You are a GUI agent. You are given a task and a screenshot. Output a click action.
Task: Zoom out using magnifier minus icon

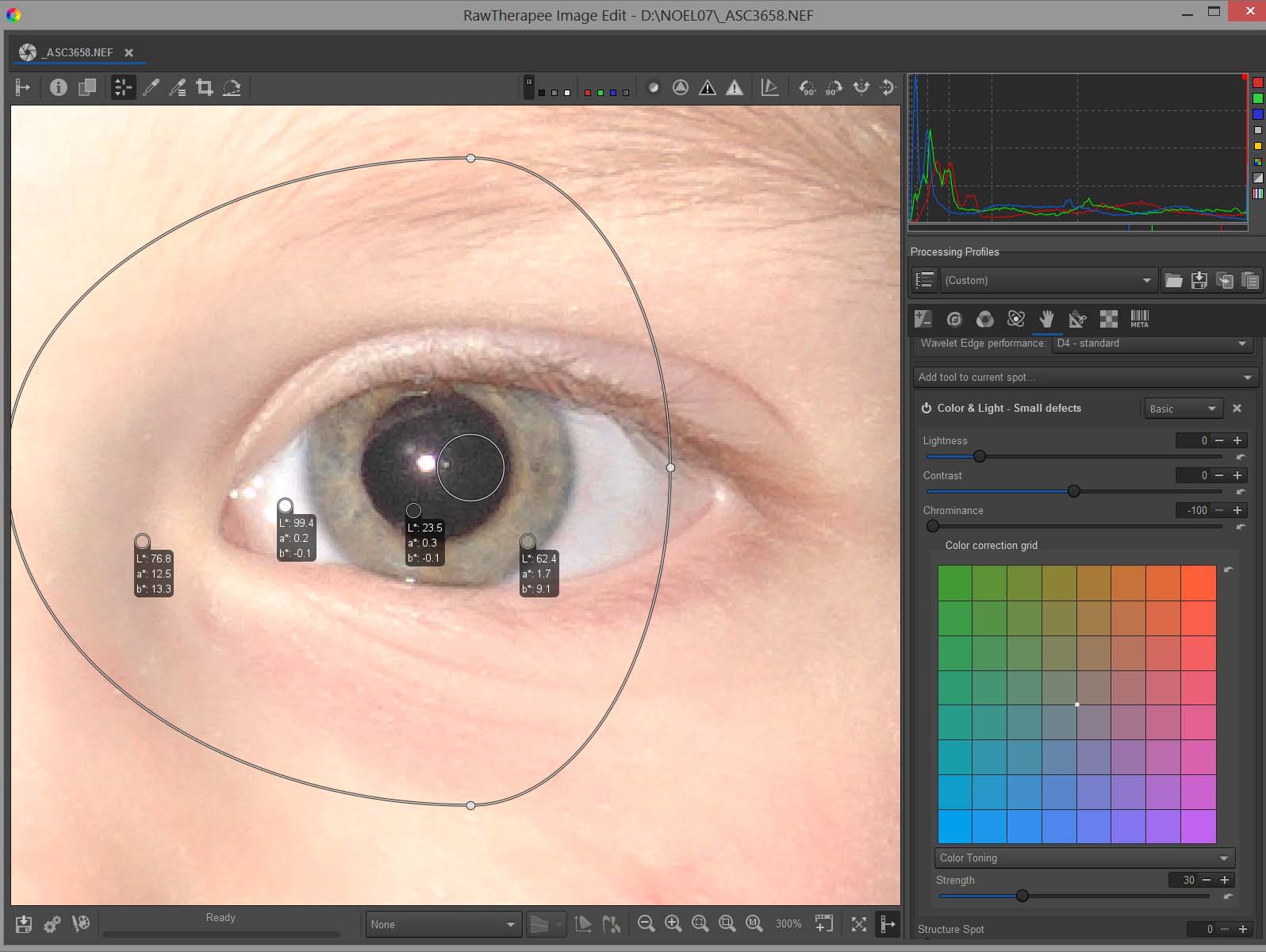pyautogui.click(x=646, y=923)
